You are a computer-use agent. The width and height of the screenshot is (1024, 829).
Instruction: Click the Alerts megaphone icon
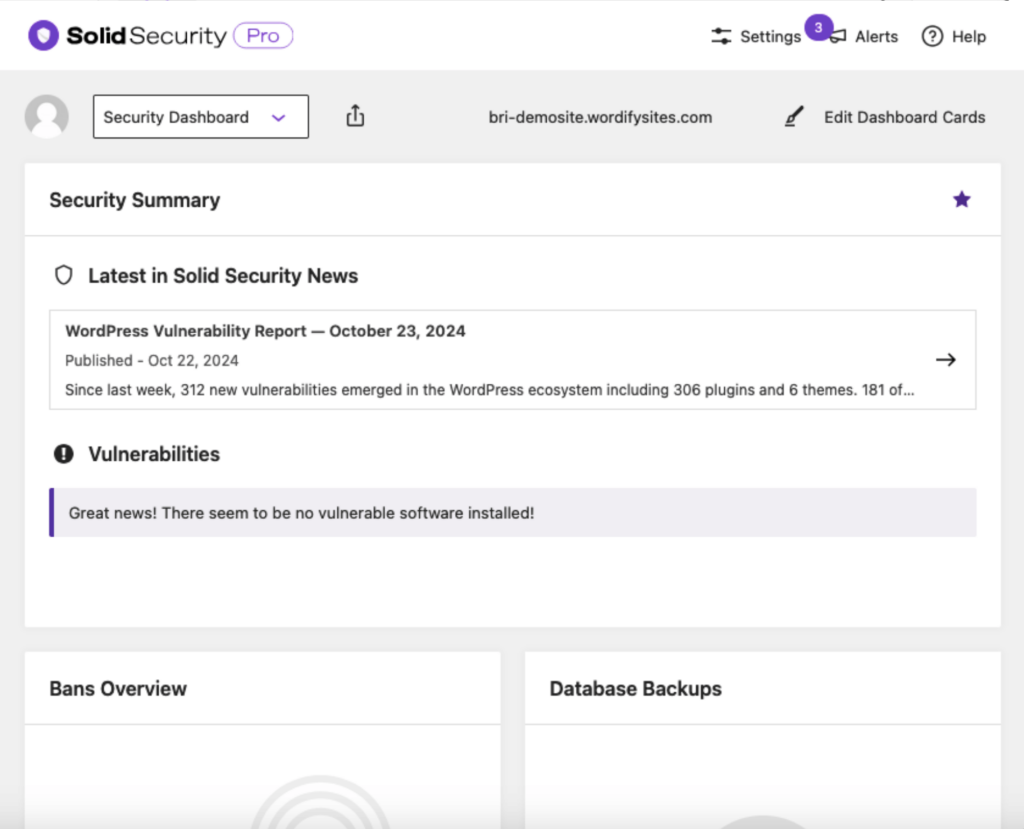point(838,37)
